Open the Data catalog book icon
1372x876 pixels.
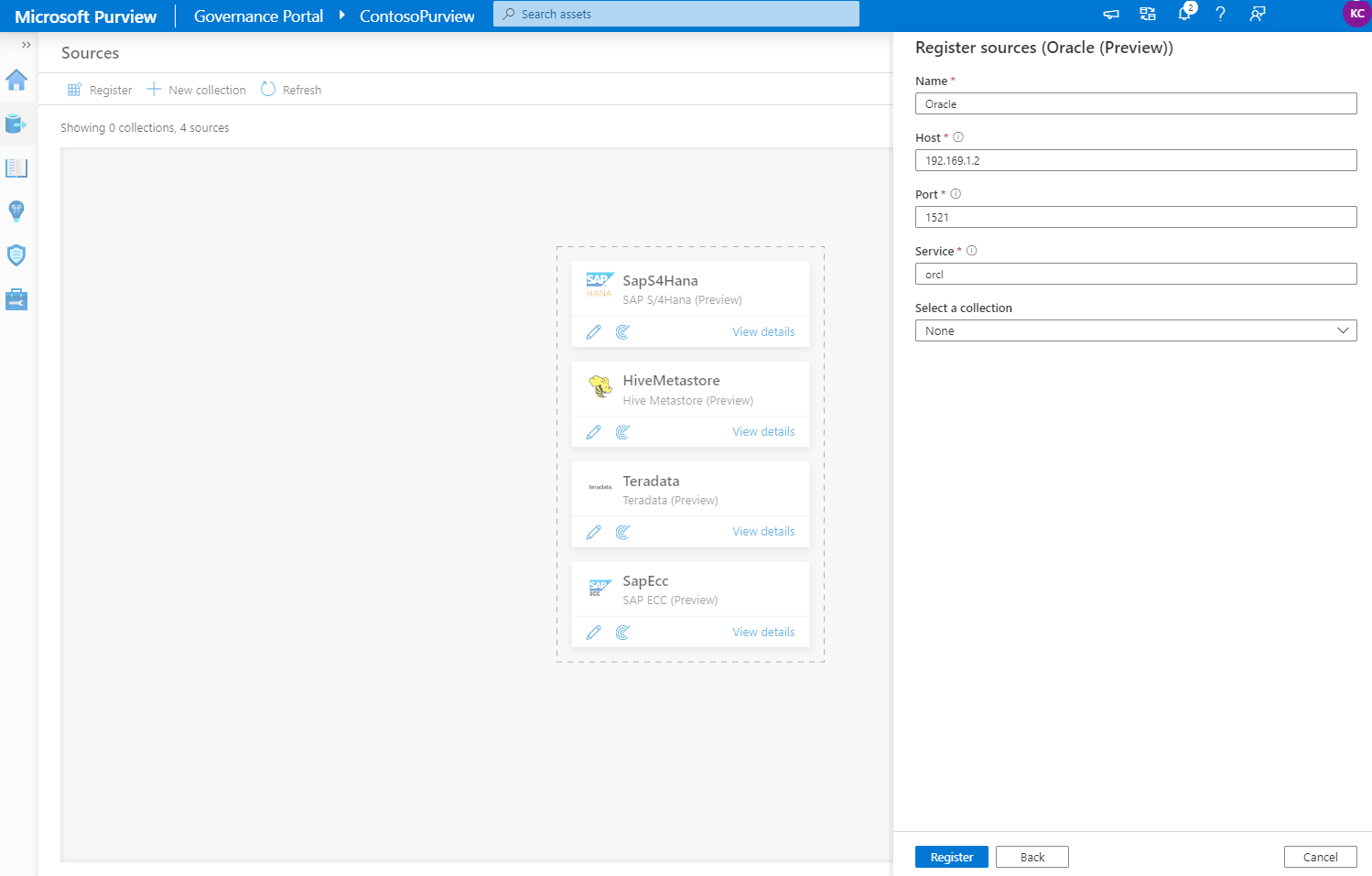[x=16, y=168]
